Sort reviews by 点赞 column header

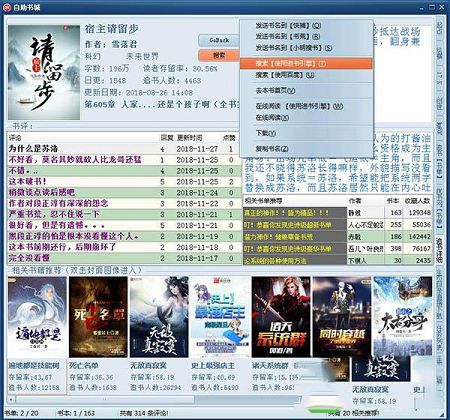pyautogui.click(x=229, y=138)
